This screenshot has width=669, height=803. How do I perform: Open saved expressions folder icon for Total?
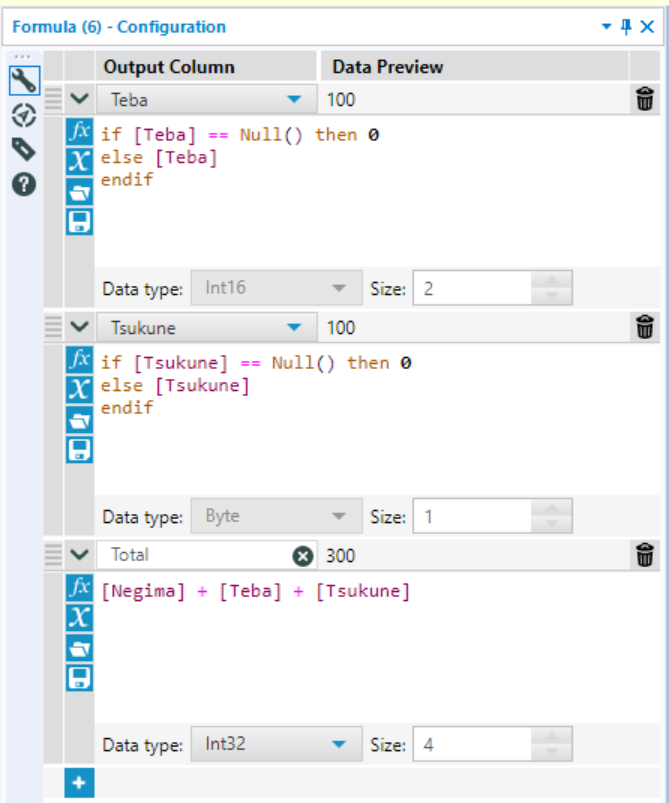click(79, 649)
